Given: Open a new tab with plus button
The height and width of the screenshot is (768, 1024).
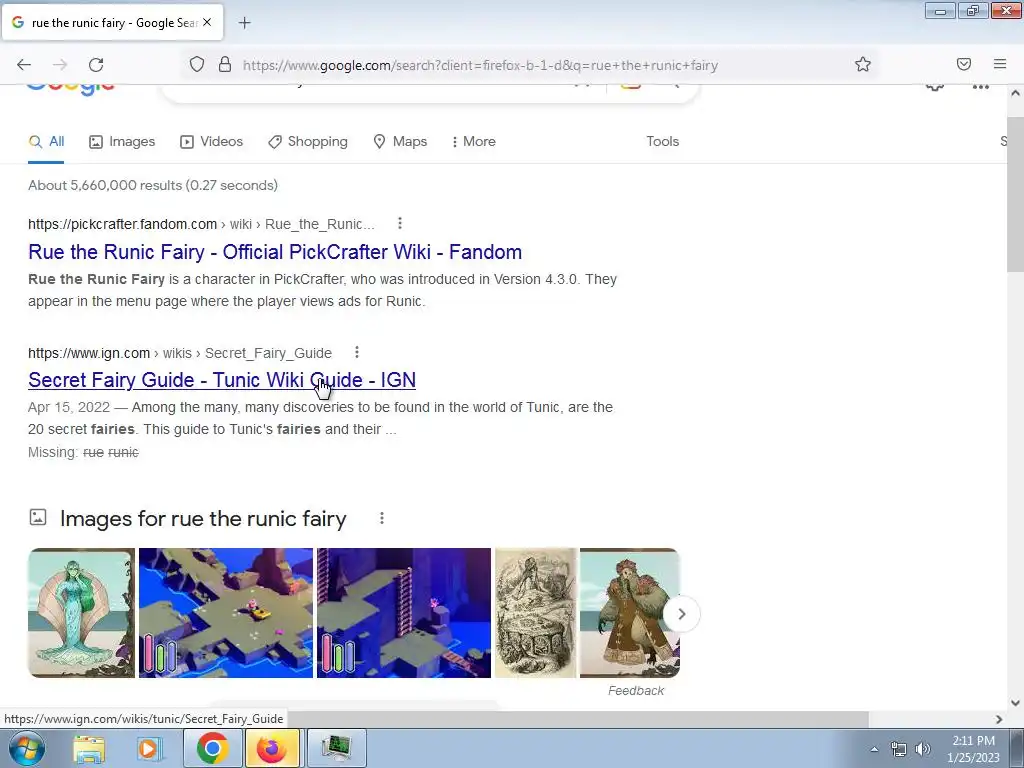Looking at the screenshot, I should [244, 23].
